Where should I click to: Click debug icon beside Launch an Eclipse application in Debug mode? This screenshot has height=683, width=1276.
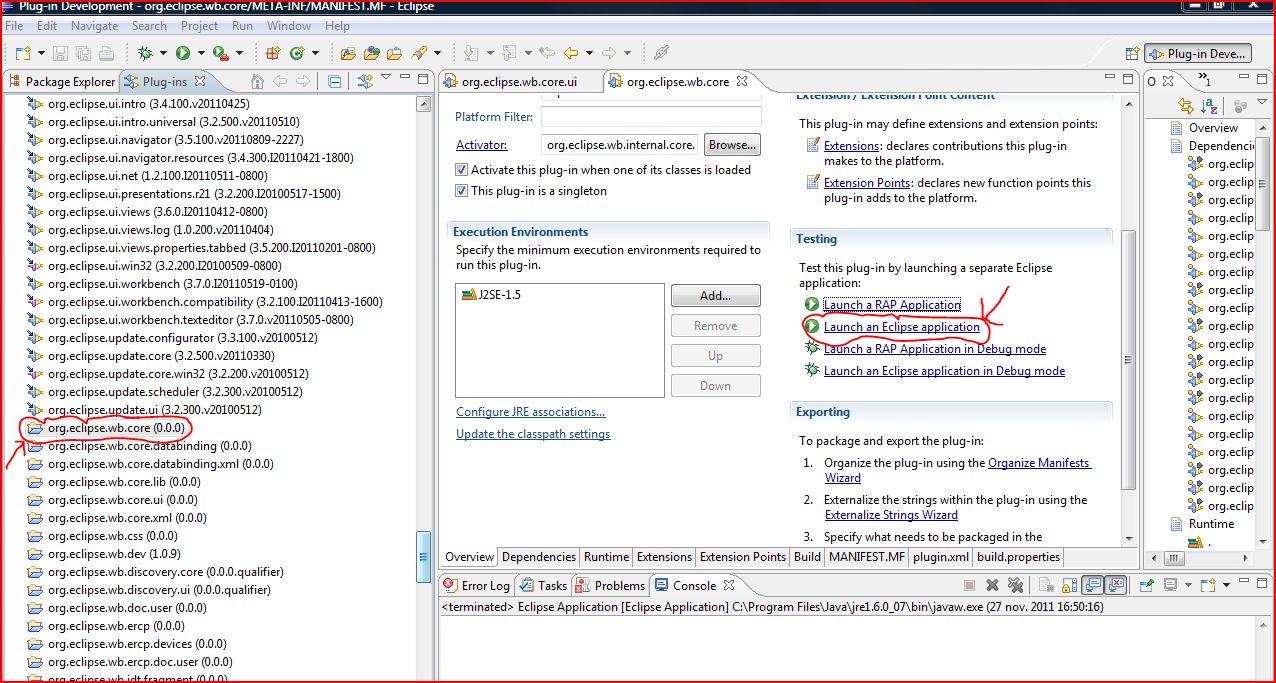point(812,371)
